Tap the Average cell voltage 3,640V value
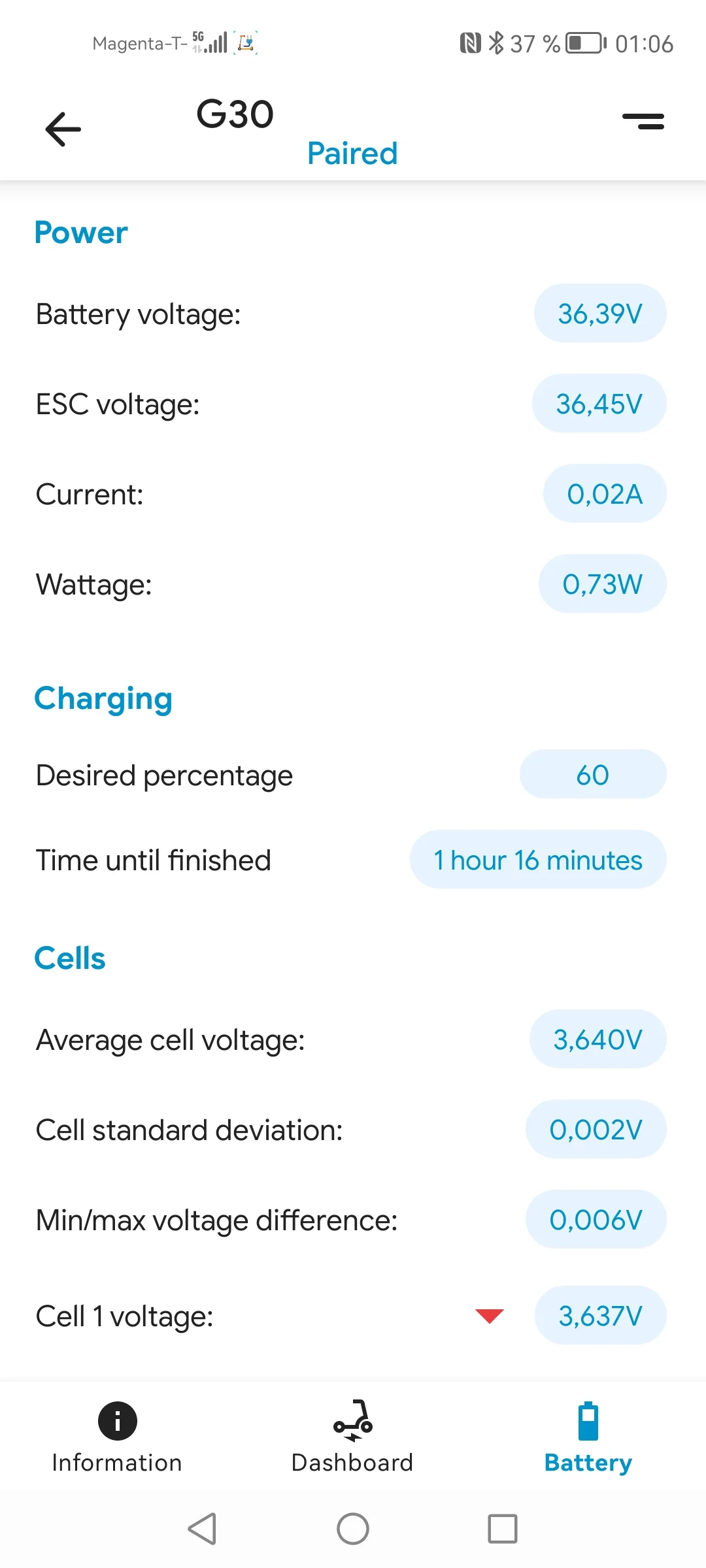 pyautogui.click(x=597, y=1039)
